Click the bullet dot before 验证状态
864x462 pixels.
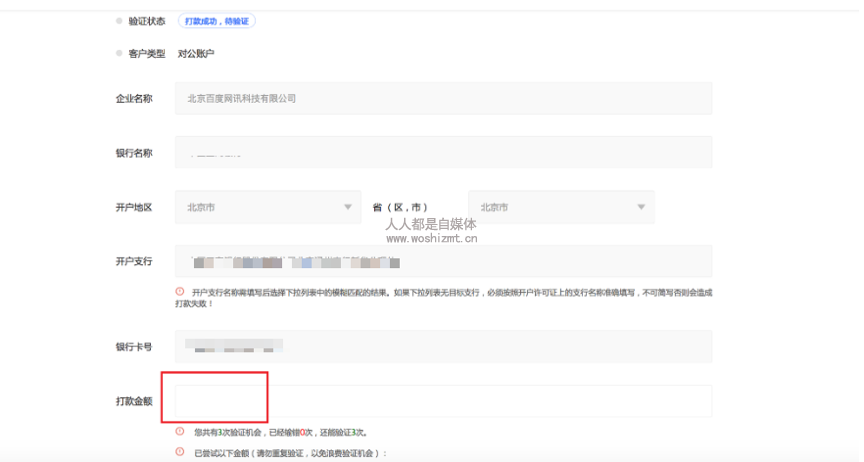(x=120, y=21)
